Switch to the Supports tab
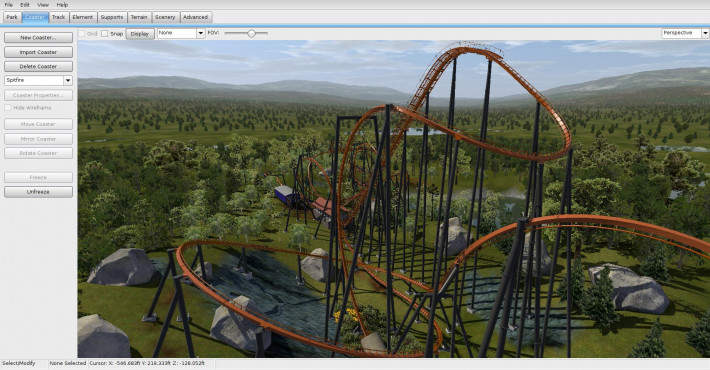 [112, 17]
